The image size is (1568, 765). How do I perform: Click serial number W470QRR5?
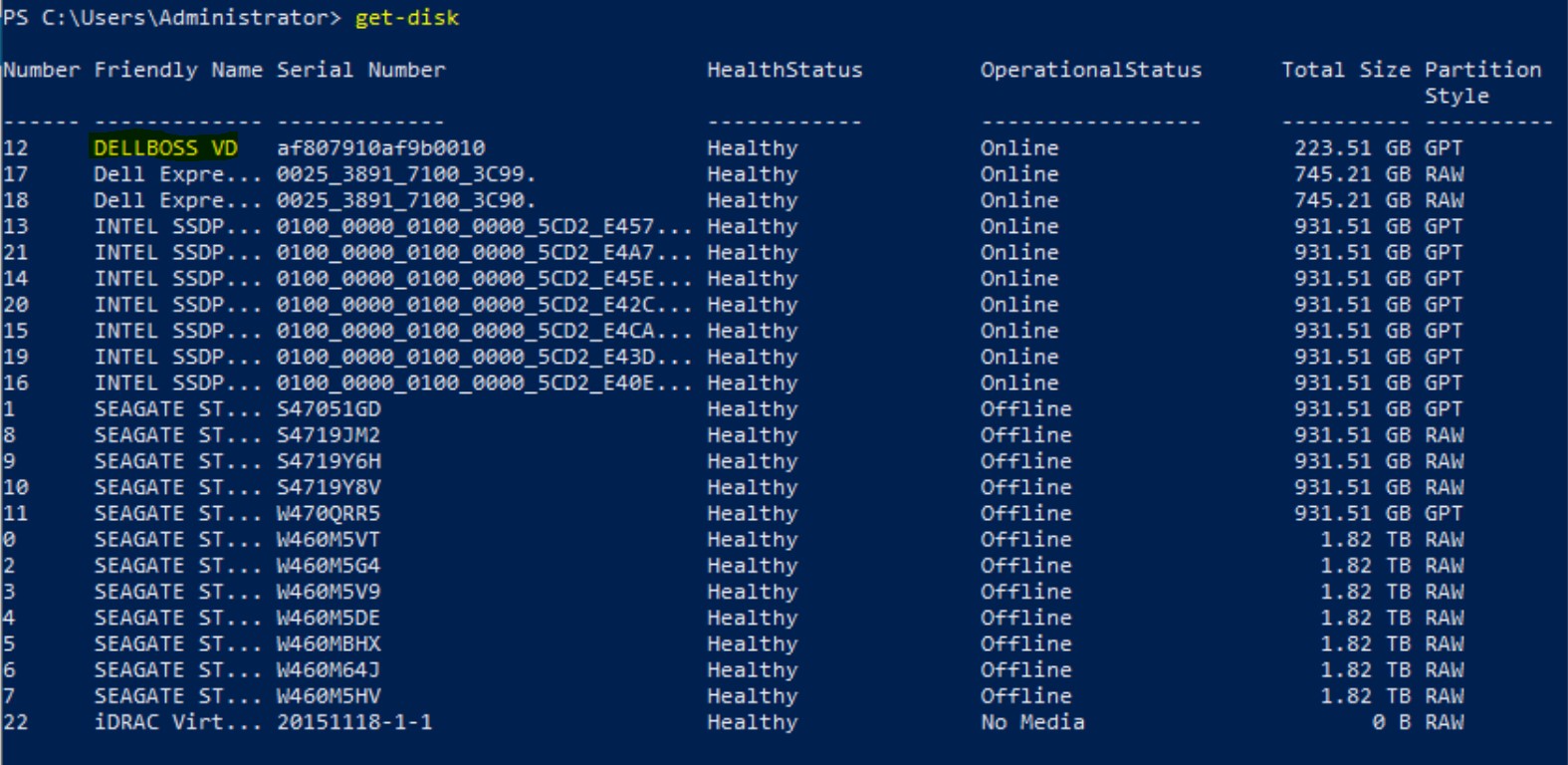pyautogui.click(x=329, y=514)
